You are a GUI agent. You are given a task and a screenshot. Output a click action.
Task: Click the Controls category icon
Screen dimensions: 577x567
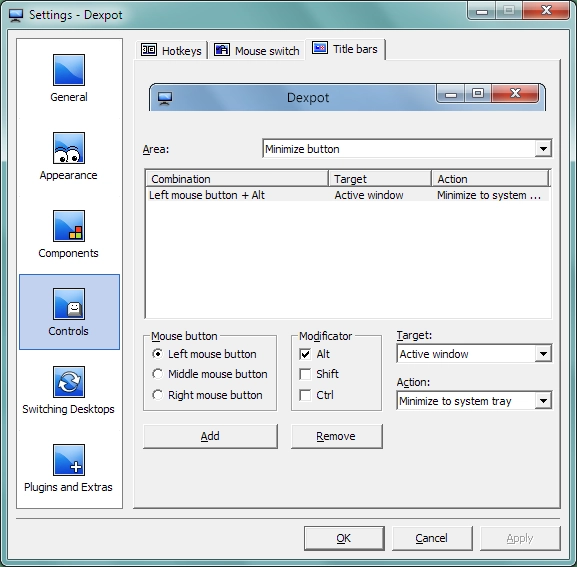pyautogui.click(x=69, y=304)
